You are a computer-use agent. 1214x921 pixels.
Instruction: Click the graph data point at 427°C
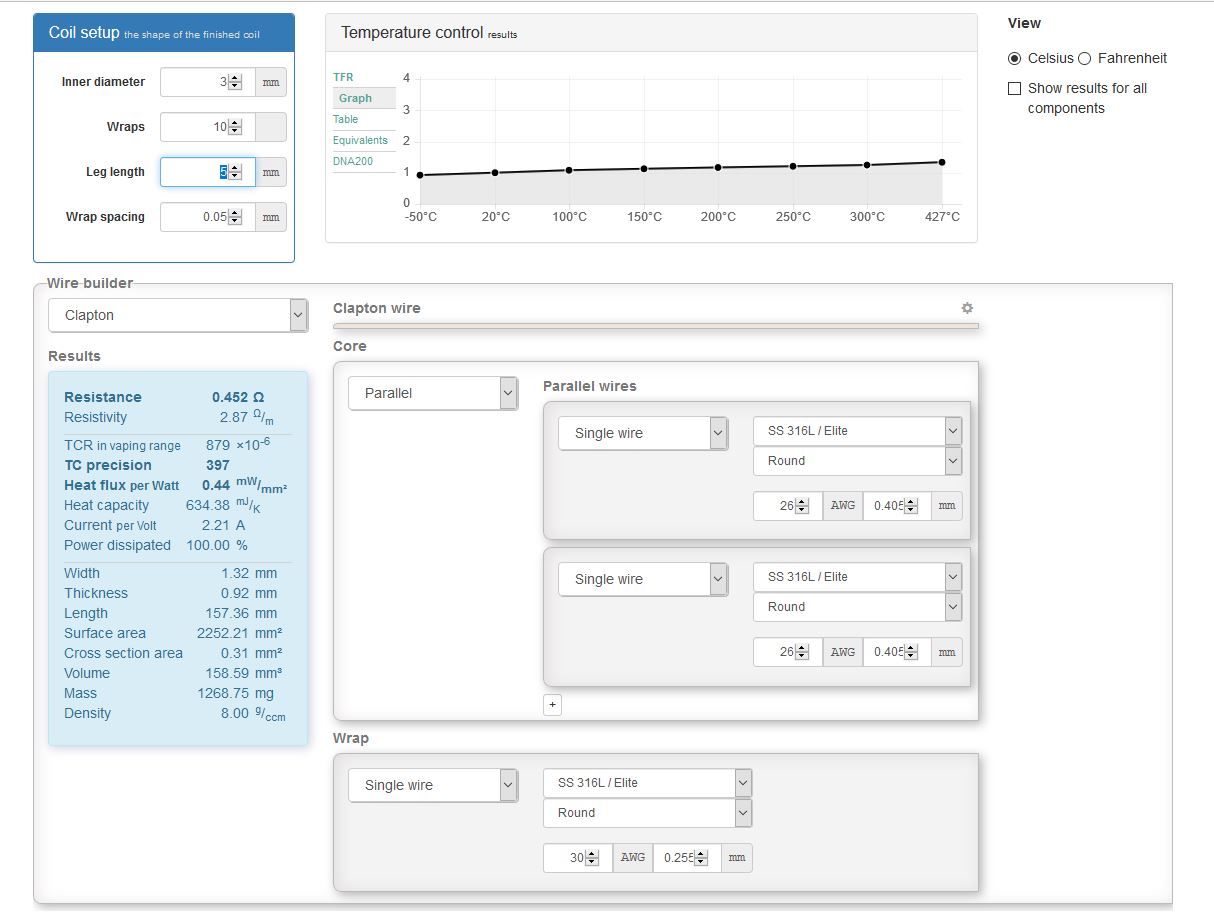click(x=942, y=162)
